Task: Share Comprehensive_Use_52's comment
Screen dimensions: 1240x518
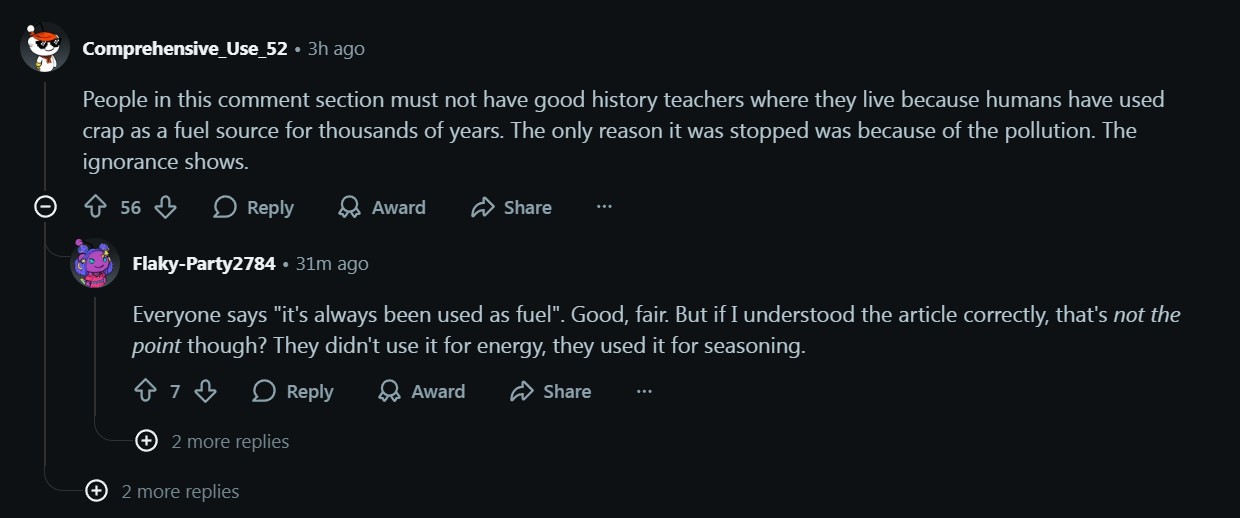Action: [511, 207]
